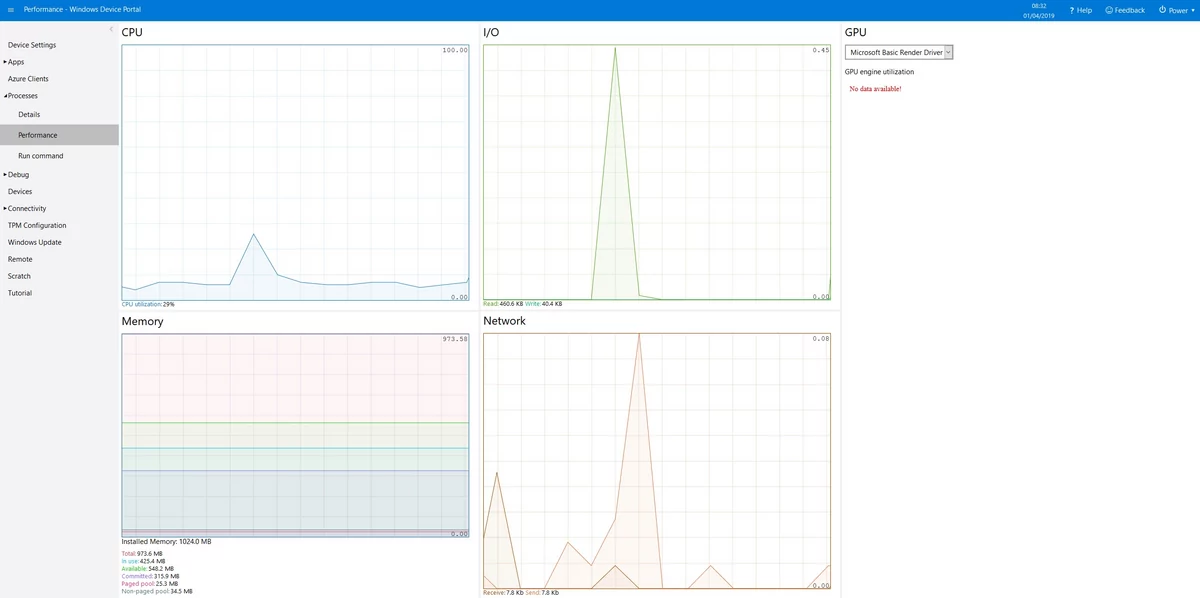This screenshot has height=598, width=1200.
Task: Click the I/O heading
Action: [491, 33]
